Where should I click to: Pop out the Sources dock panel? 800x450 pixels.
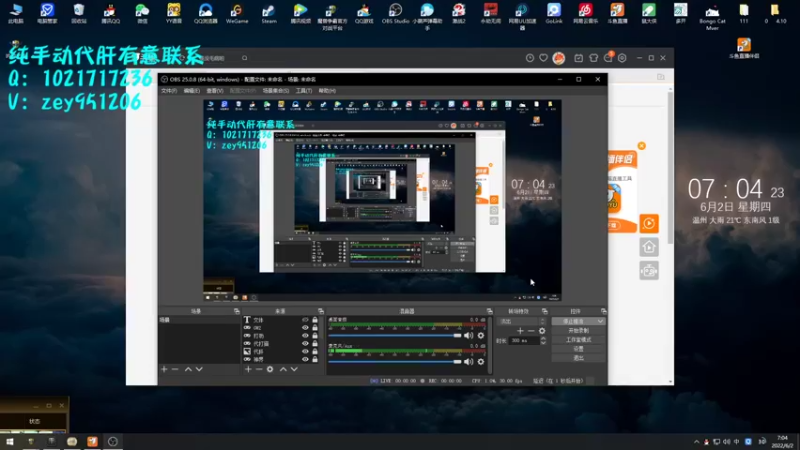(x=321, y=311)
